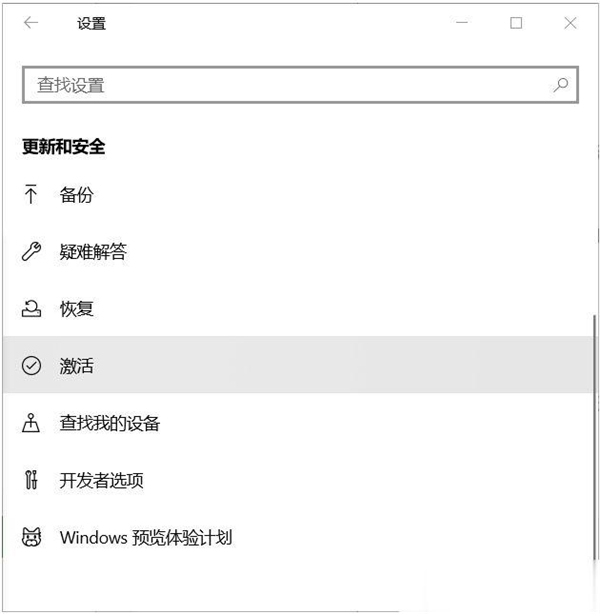Viewport: 600px width, 614px height.
Task: Open 开发者选项 page
Action: pos(101,480)
